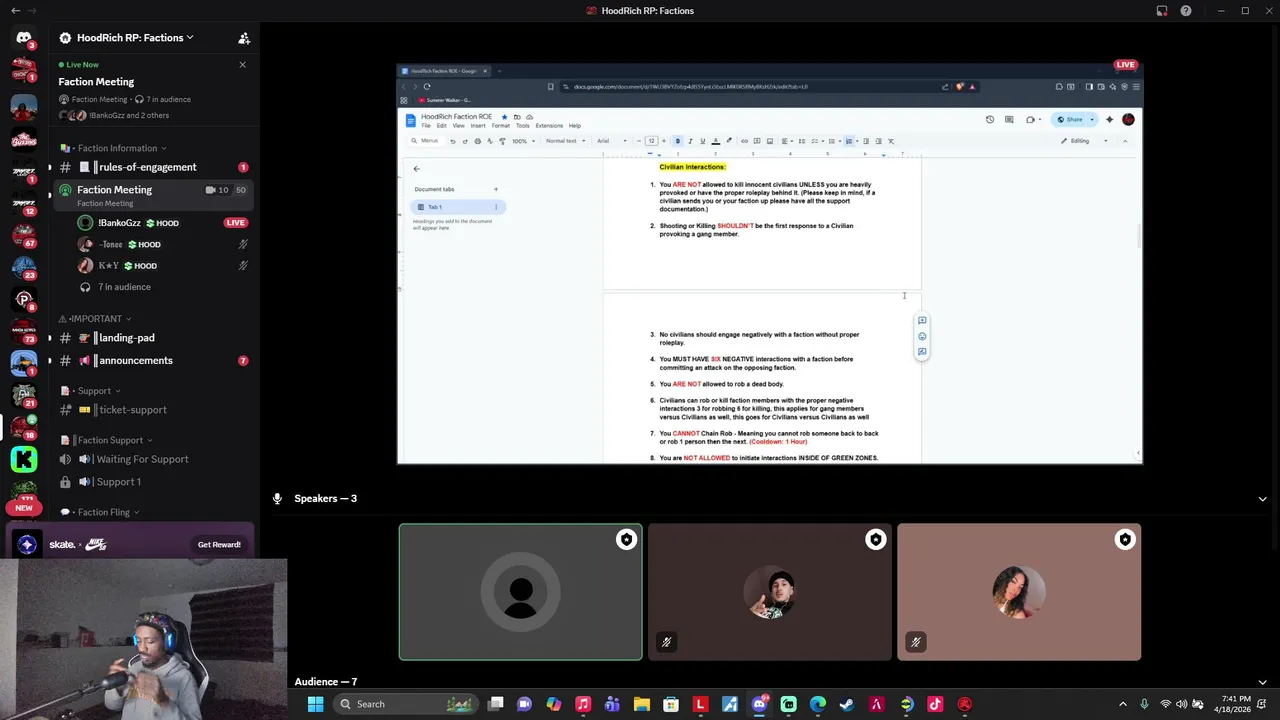The width and height of the screenshot is (1280, 720).
Task: Click version history icon in streamed Google Docs
Action: pos(990,119)
